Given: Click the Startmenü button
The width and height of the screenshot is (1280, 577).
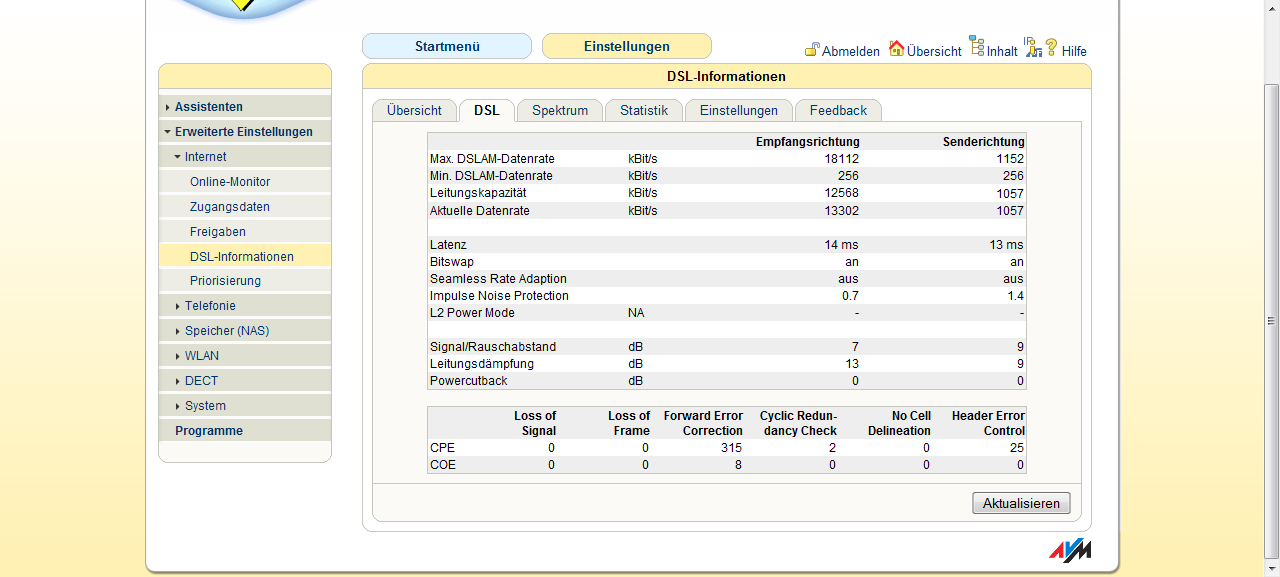Looking at the screenshot, I should [x=447, y=46].
